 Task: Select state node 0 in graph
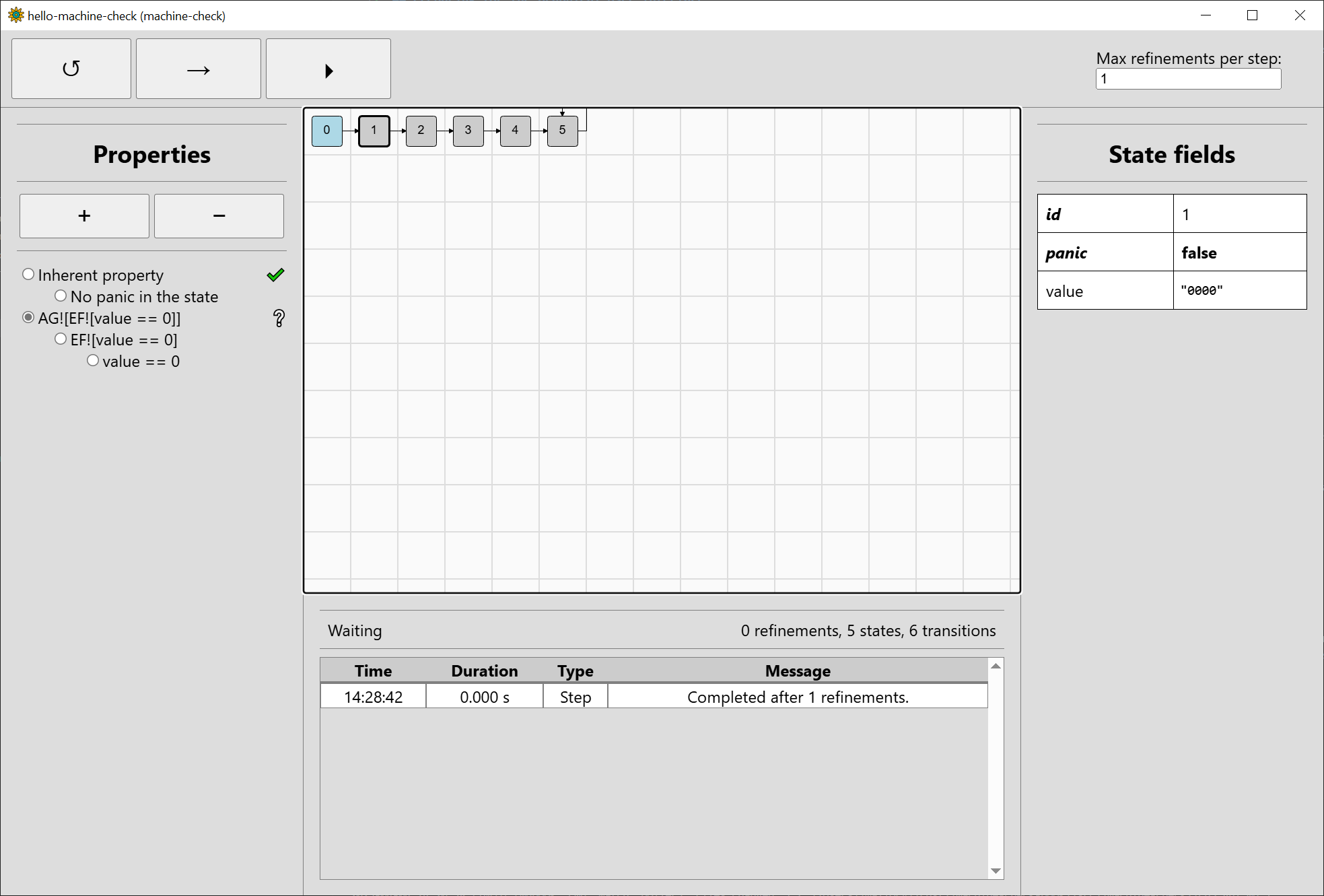(327, 131)
